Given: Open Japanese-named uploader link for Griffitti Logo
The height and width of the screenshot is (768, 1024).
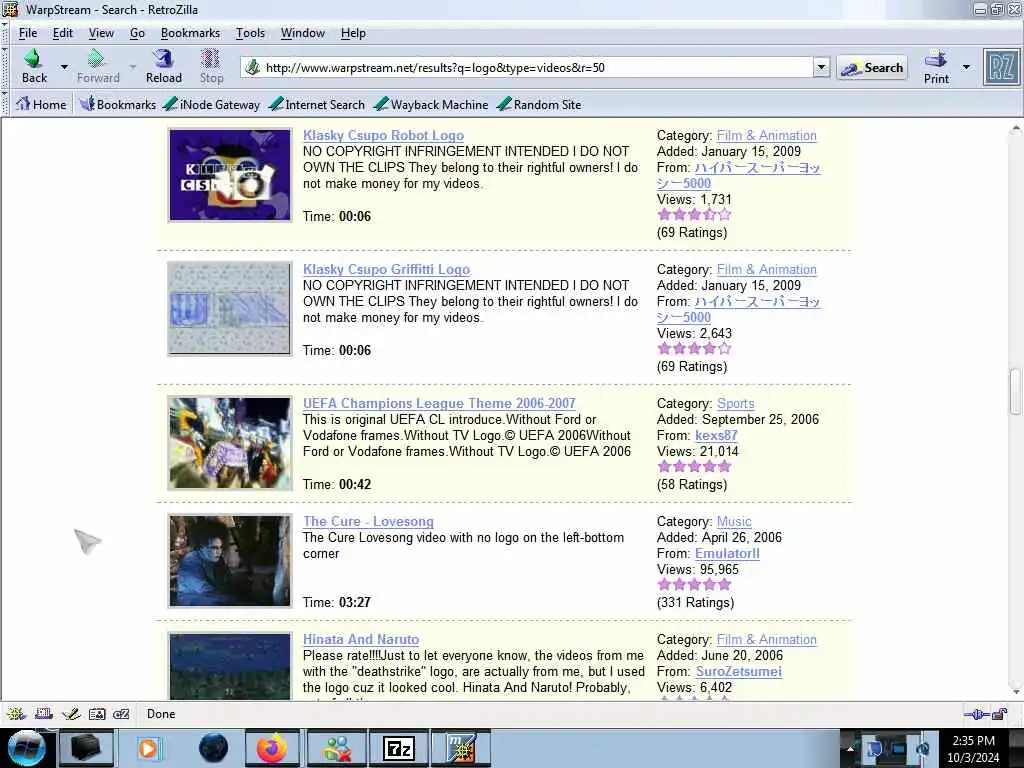Looking at the screenshot, I should click(757, 302).
